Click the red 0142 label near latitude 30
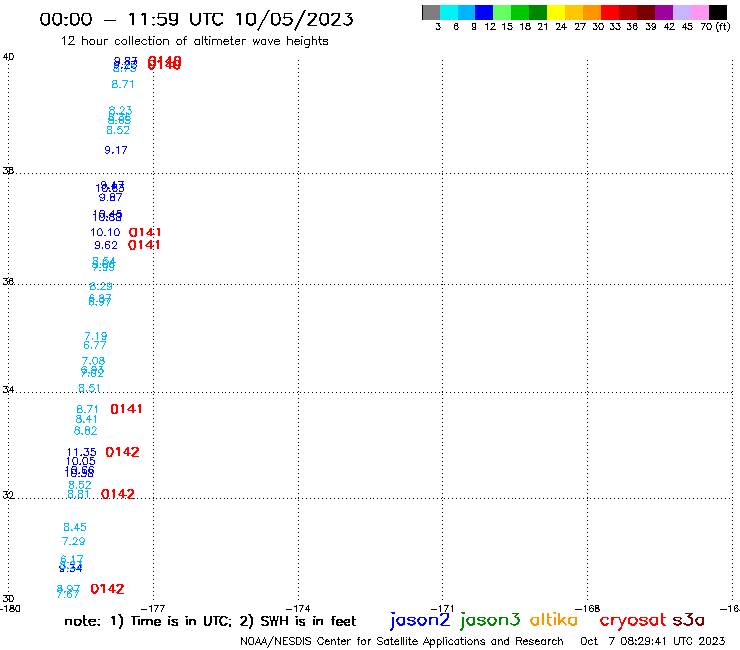The width and height of the screenshot is (740, 650). click(x=108, y=589)
